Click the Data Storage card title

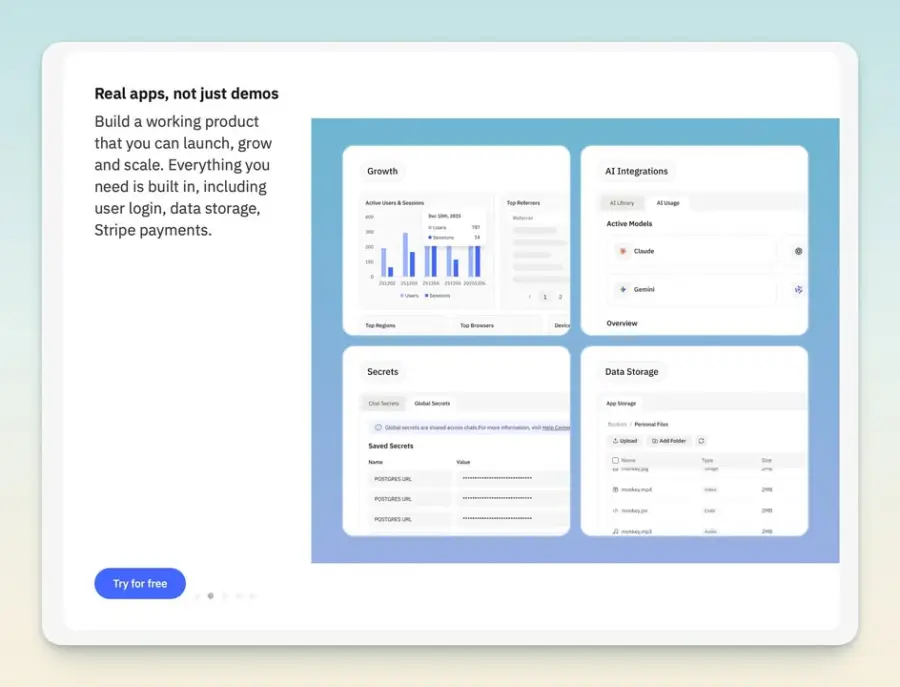point(631,371)
